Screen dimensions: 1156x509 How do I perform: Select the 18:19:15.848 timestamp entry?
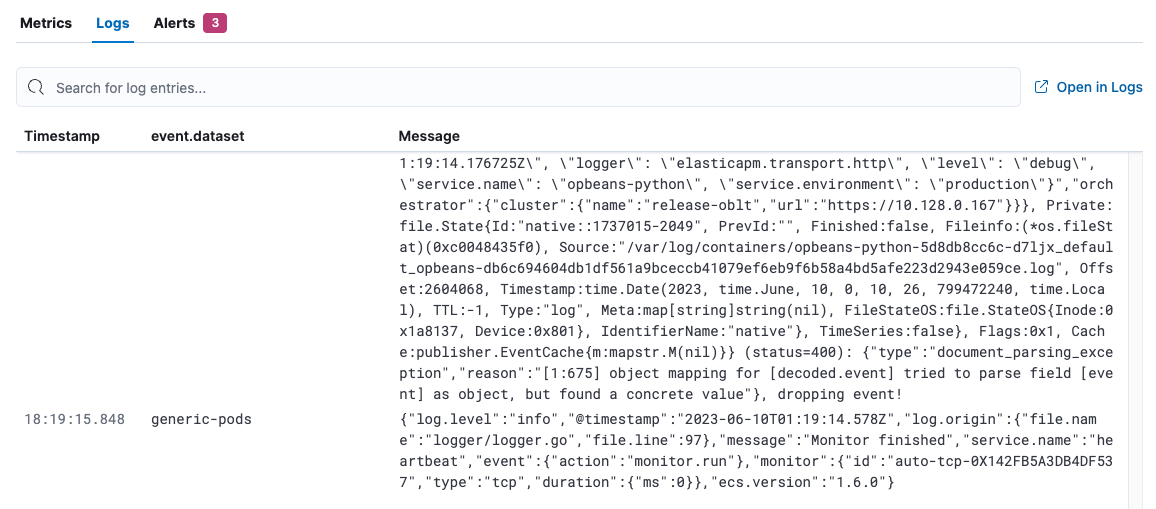[75, 419]
